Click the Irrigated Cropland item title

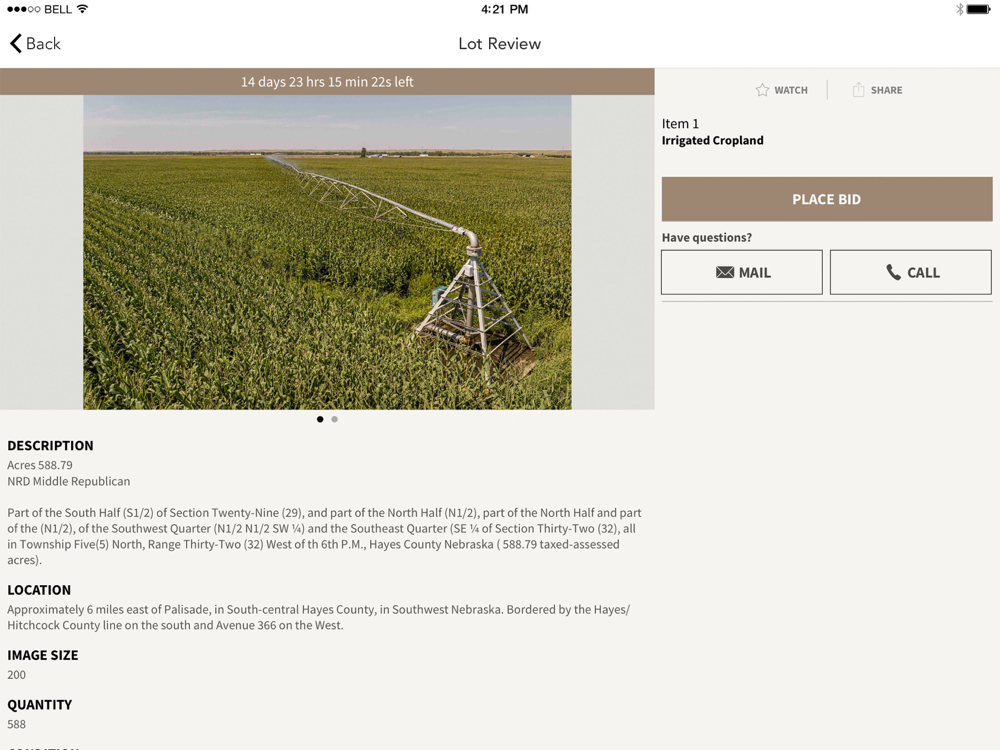[x=712, y=140]
